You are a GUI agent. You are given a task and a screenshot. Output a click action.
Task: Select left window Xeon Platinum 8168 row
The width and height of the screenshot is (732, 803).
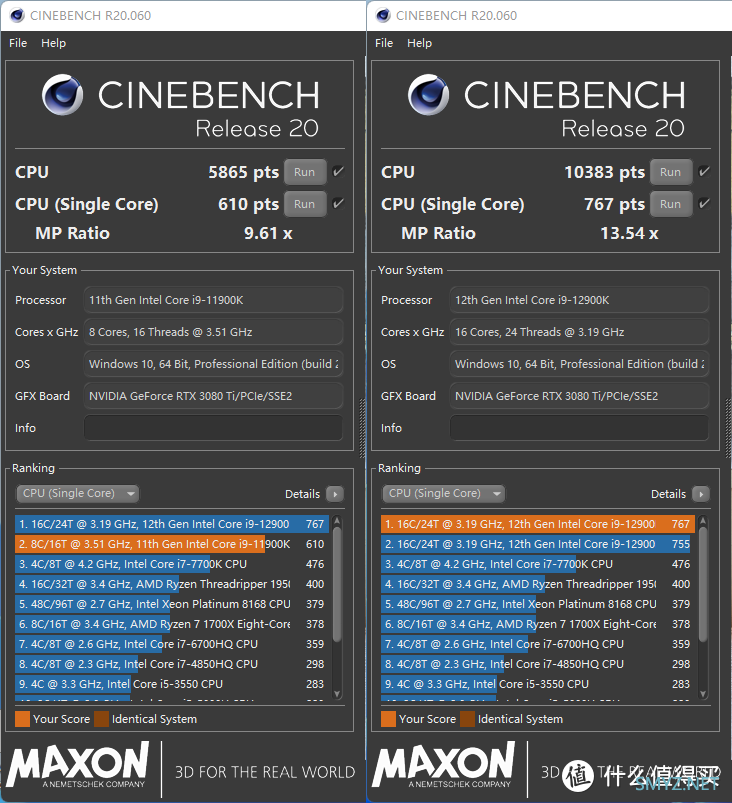[172, 604]
